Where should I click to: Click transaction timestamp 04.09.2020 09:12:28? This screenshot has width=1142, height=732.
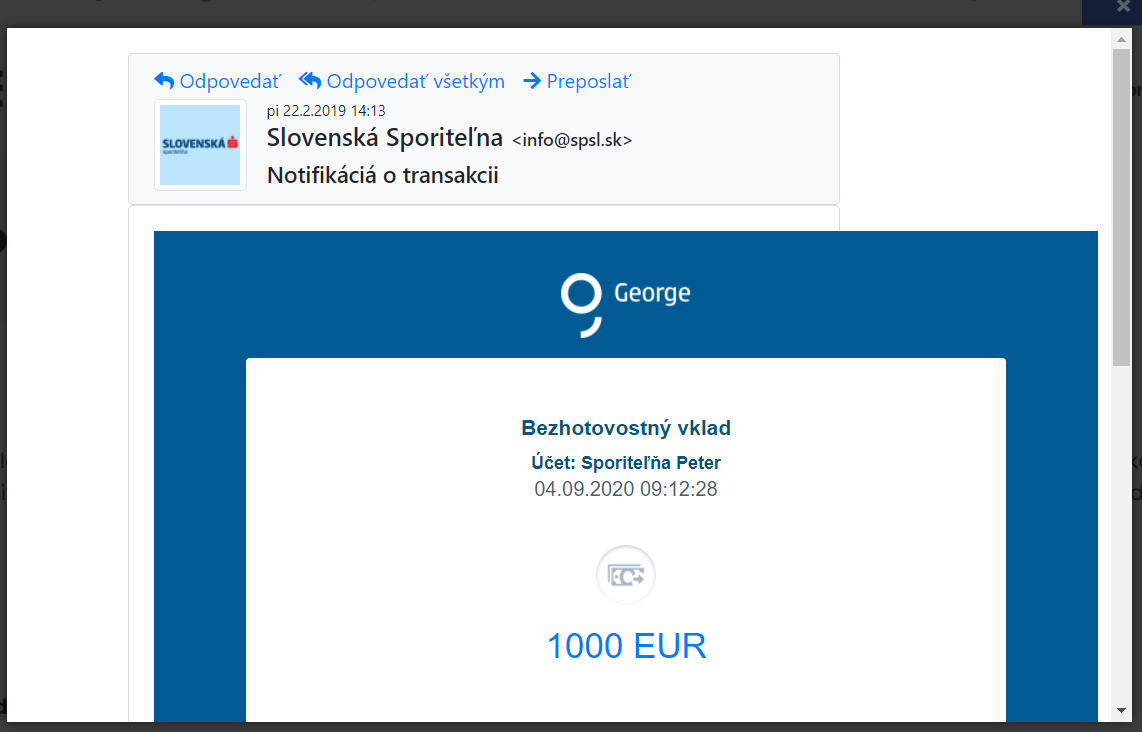click(x=626, y=489)
